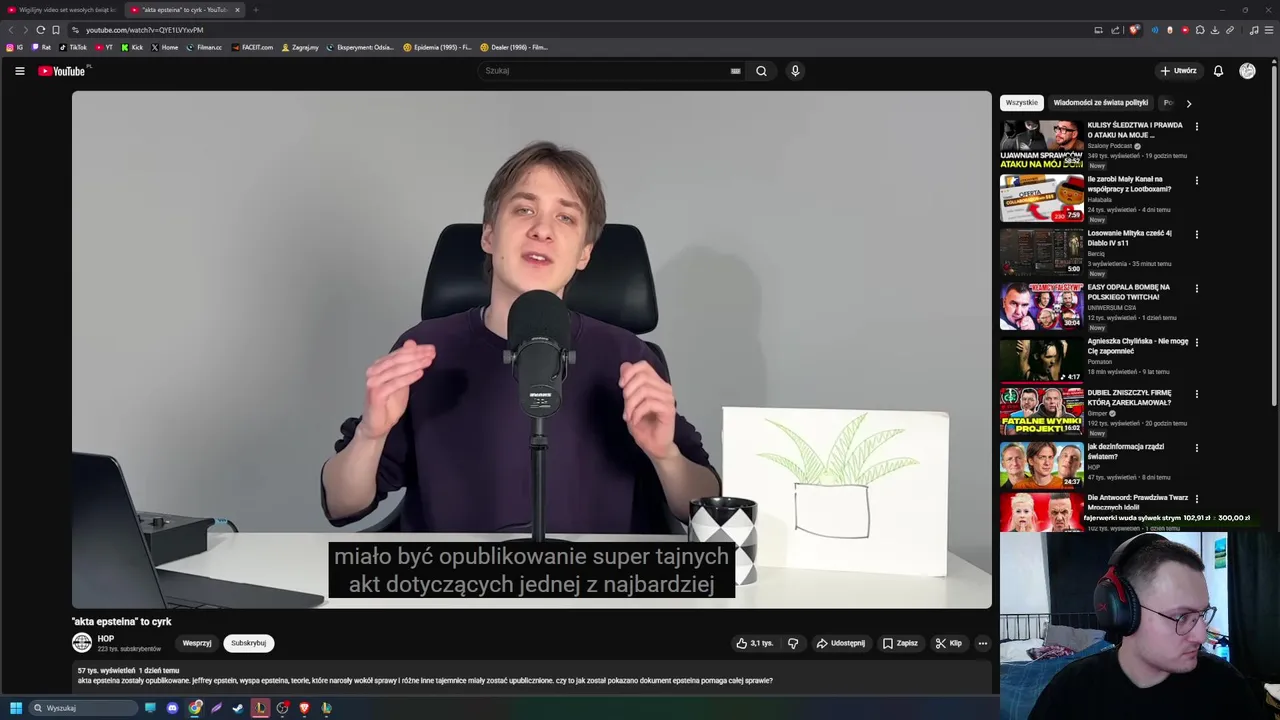This screenshot has width=1280, height=720.
Task: Open options for Die Antwoord video
Action: (1197, 498)
